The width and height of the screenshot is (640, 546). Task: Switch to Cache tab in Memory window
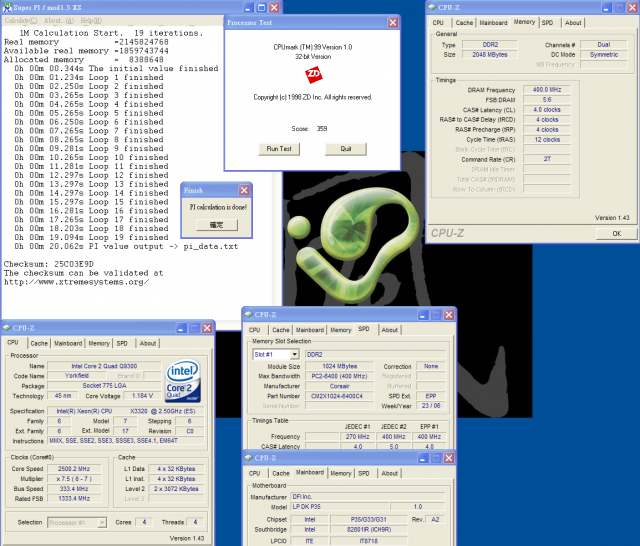point(464,23)
